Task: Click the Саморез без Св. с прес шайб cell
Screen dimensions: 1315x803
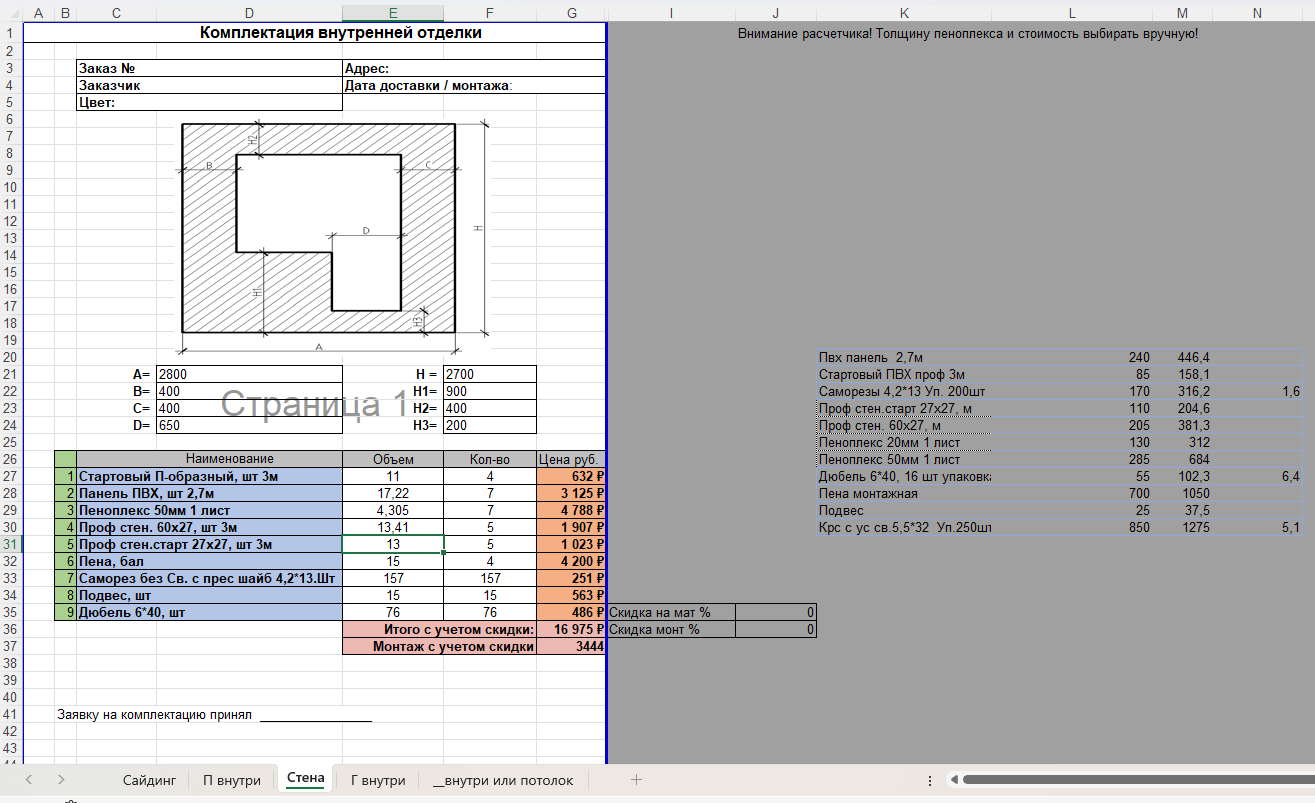Action: (x=209, y=578)
